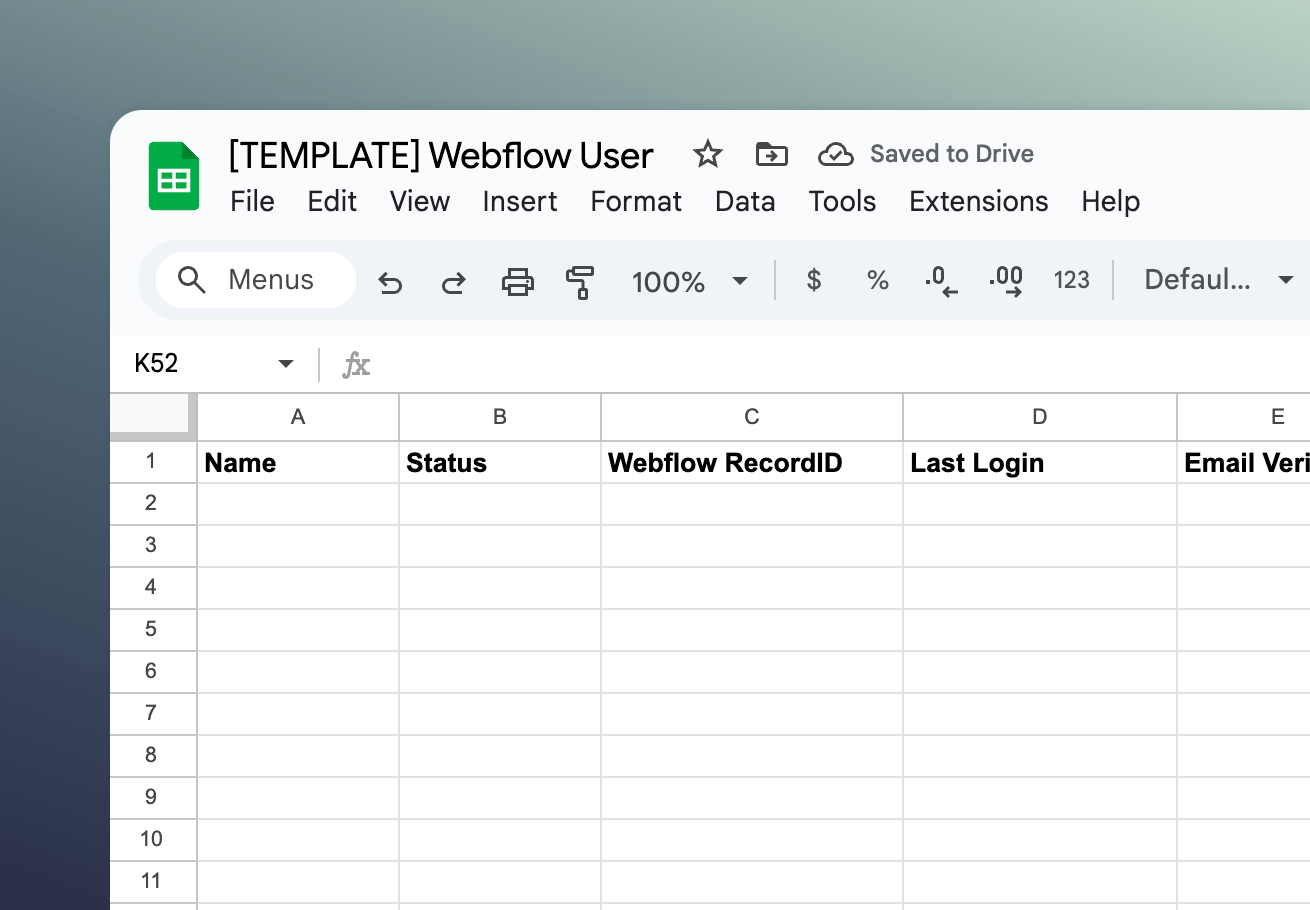This screenshot has height=910, width=1310.
Task: Decrease decimal places
Action: pos(941,281)
